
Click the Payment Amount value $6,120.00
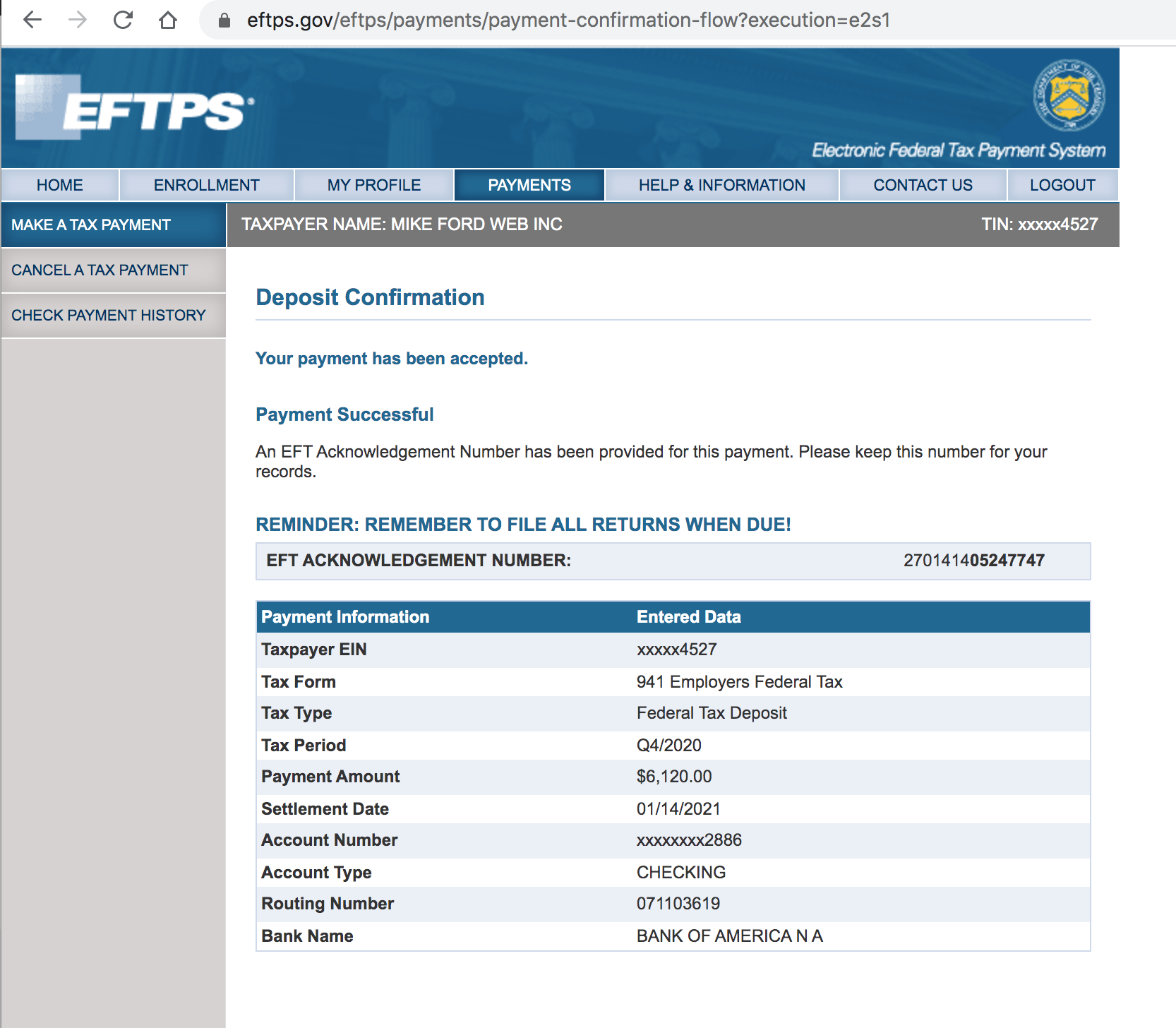pos(674,777)
